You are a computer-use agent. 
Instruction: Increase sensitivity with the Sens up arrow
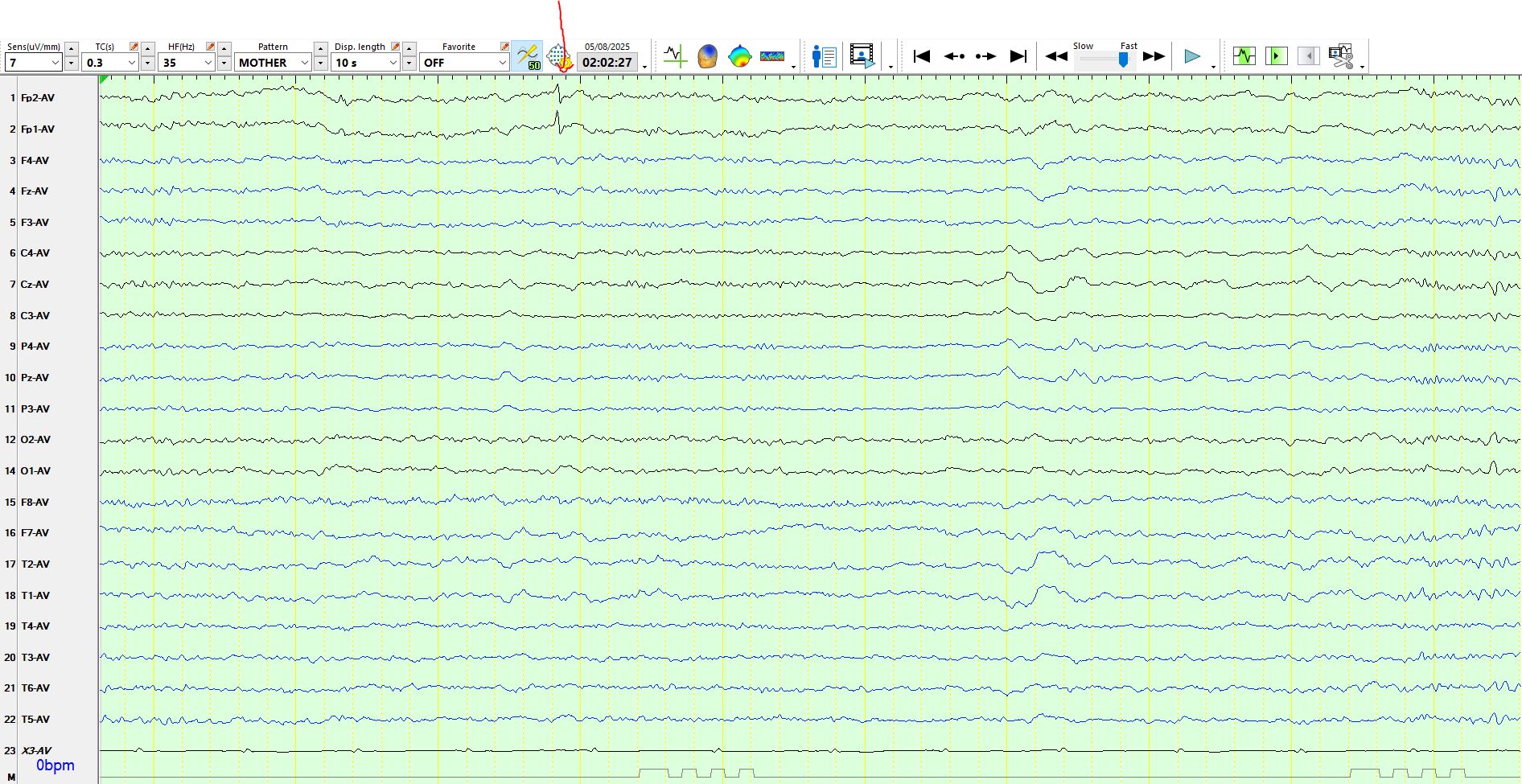pos(72,48)
